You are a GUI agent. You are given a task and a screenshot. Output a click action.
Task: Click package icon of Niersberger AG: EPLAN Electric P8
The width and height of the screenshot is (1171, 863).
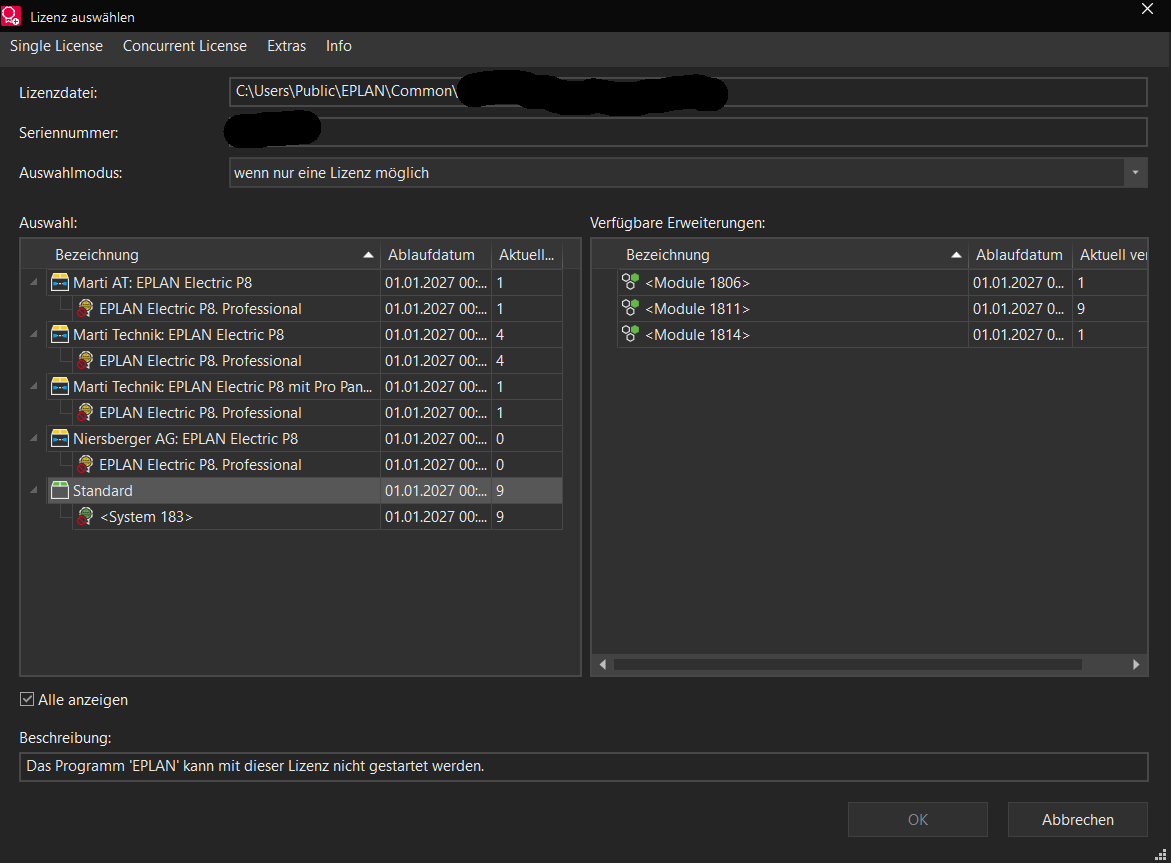pos(60,438)
